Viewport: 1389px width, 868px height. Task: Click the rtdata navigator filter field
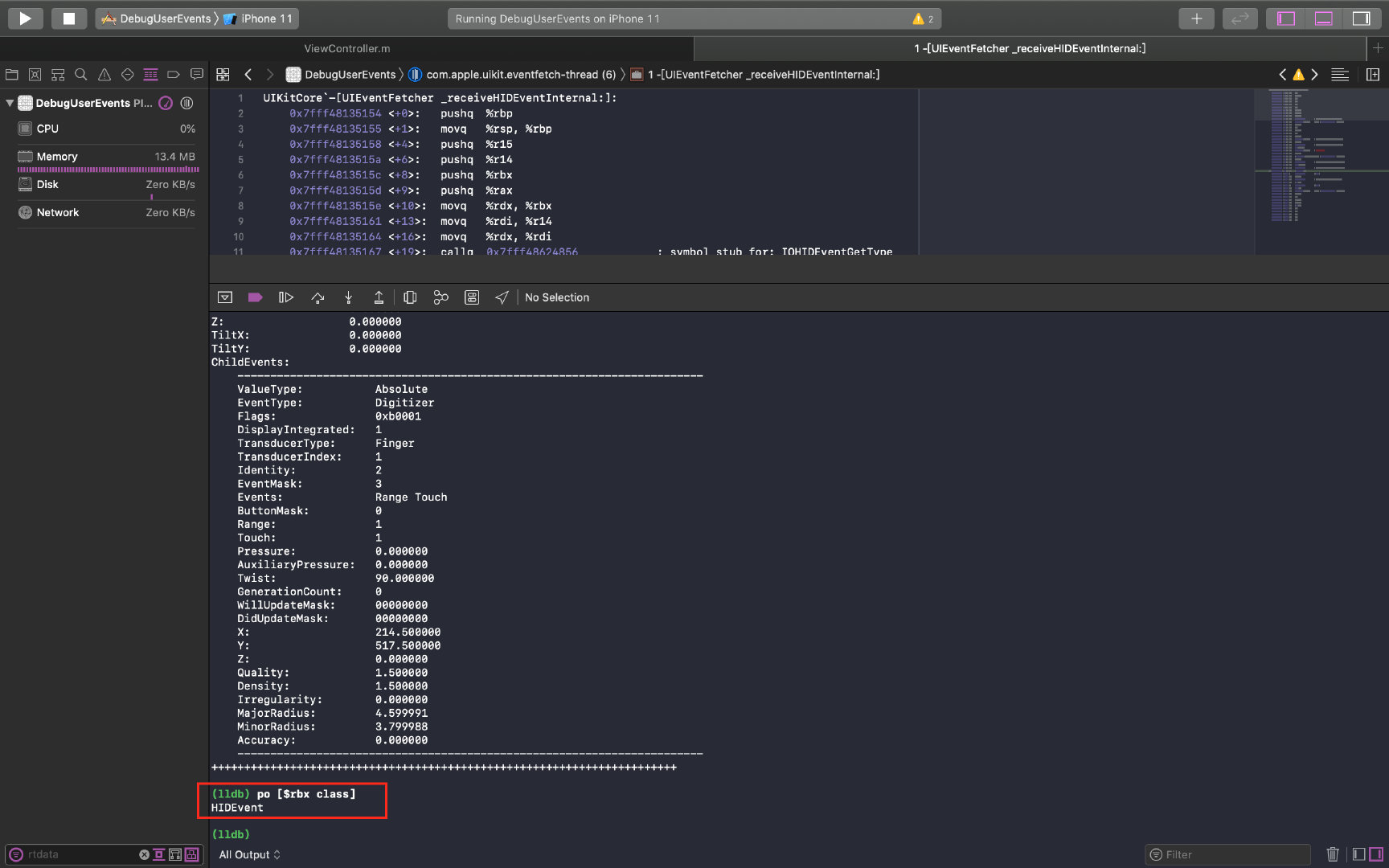(80, 854)
